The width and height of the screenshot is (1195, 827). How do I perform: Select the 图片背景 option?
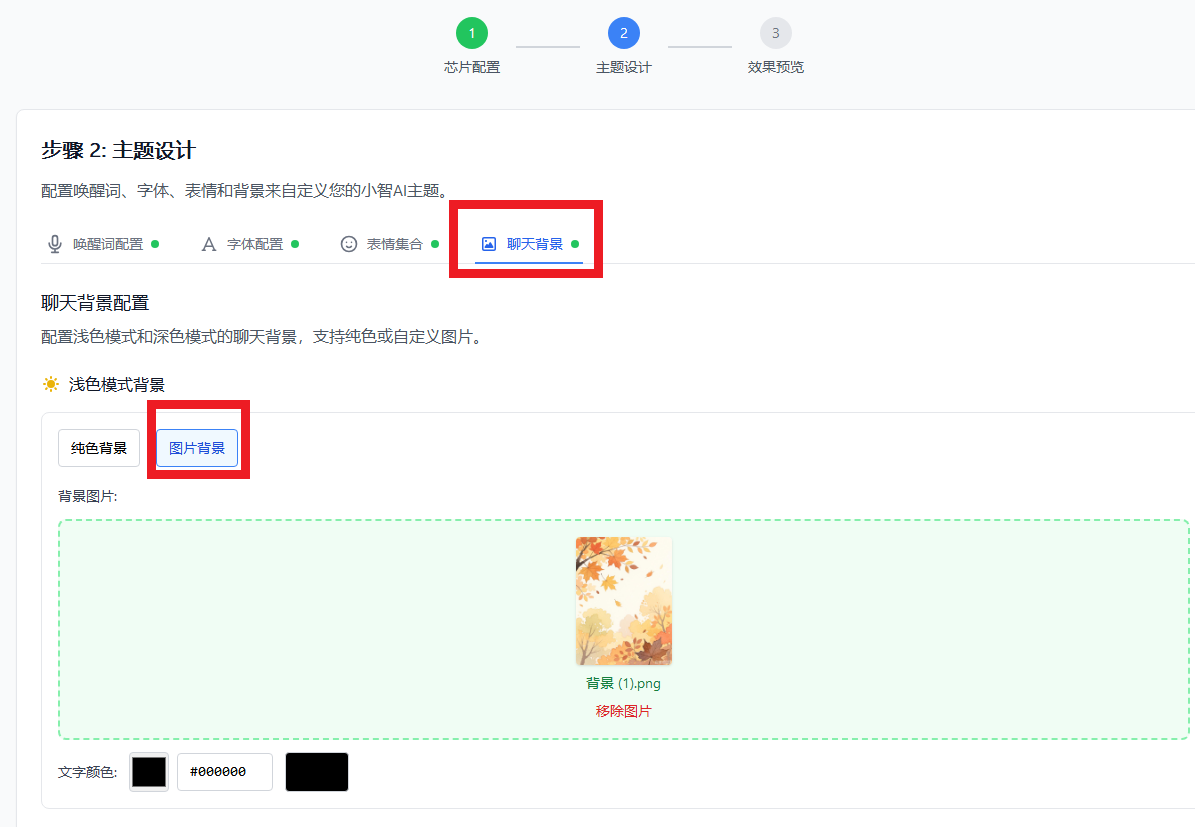(197, 448)
